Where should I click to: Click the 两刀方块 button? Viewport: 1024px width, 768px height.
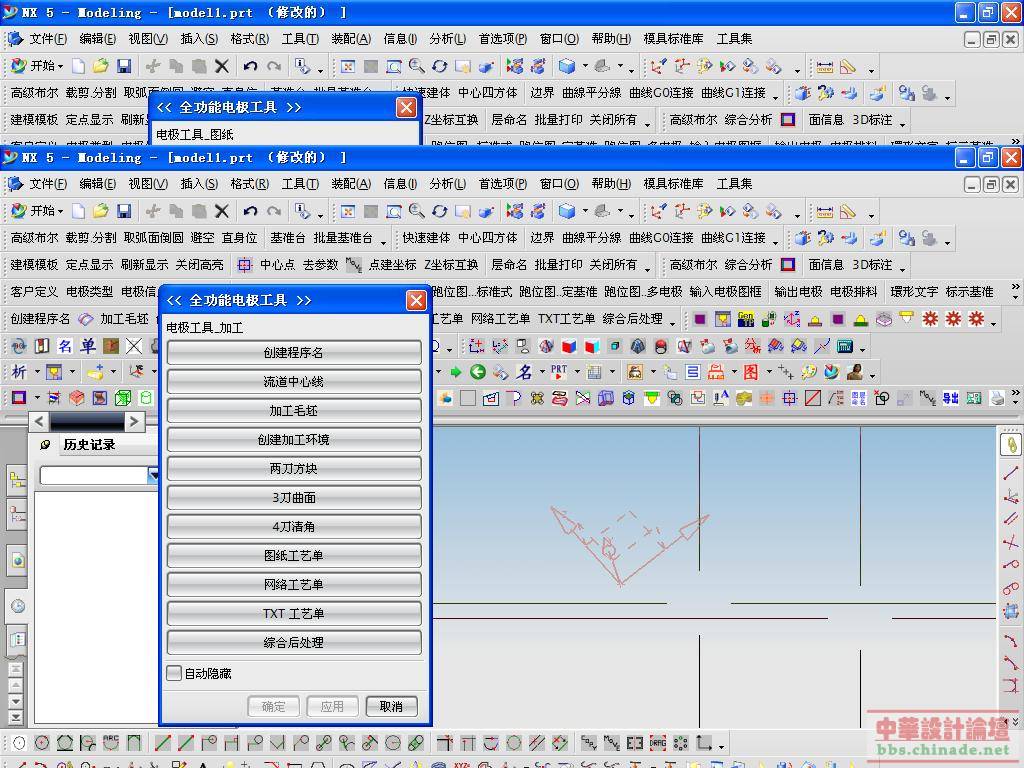pyautogui.click(x=294, y=468)
